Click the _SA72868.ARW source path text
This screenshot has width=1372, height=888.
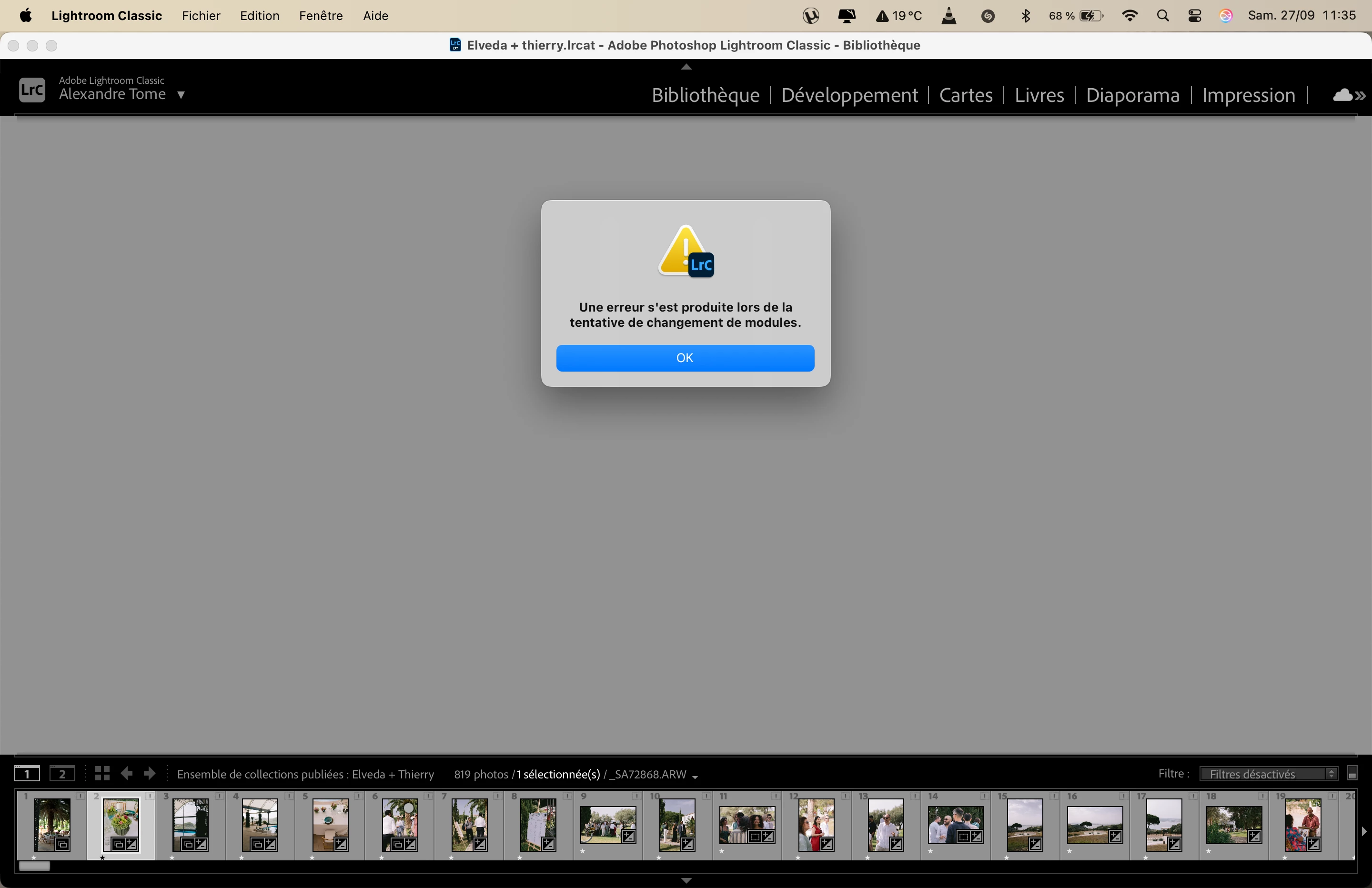tap(648, 775)
